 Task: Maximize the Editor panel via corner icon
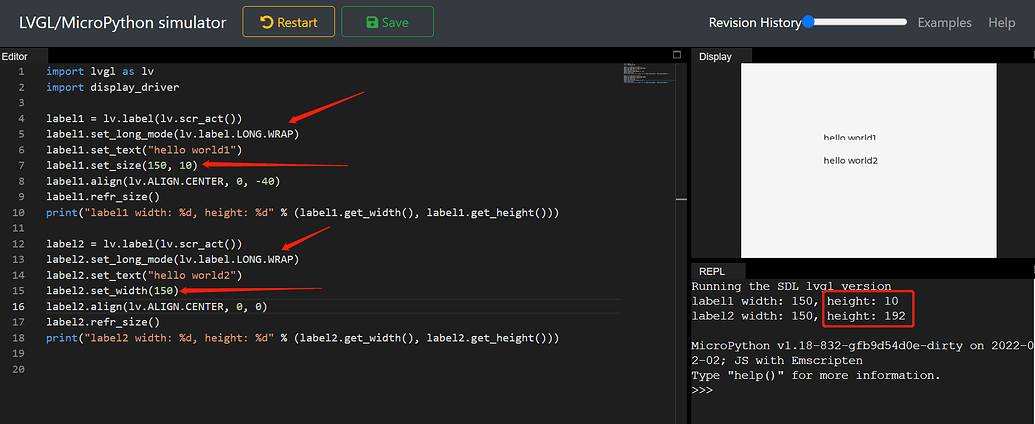[676, 55]
